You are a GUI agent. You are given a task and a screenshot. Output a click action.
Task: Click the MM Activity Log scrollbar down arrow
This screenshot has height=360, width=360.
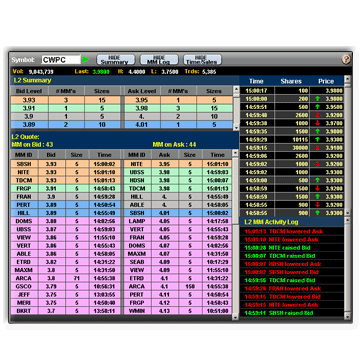coord(347,316)
